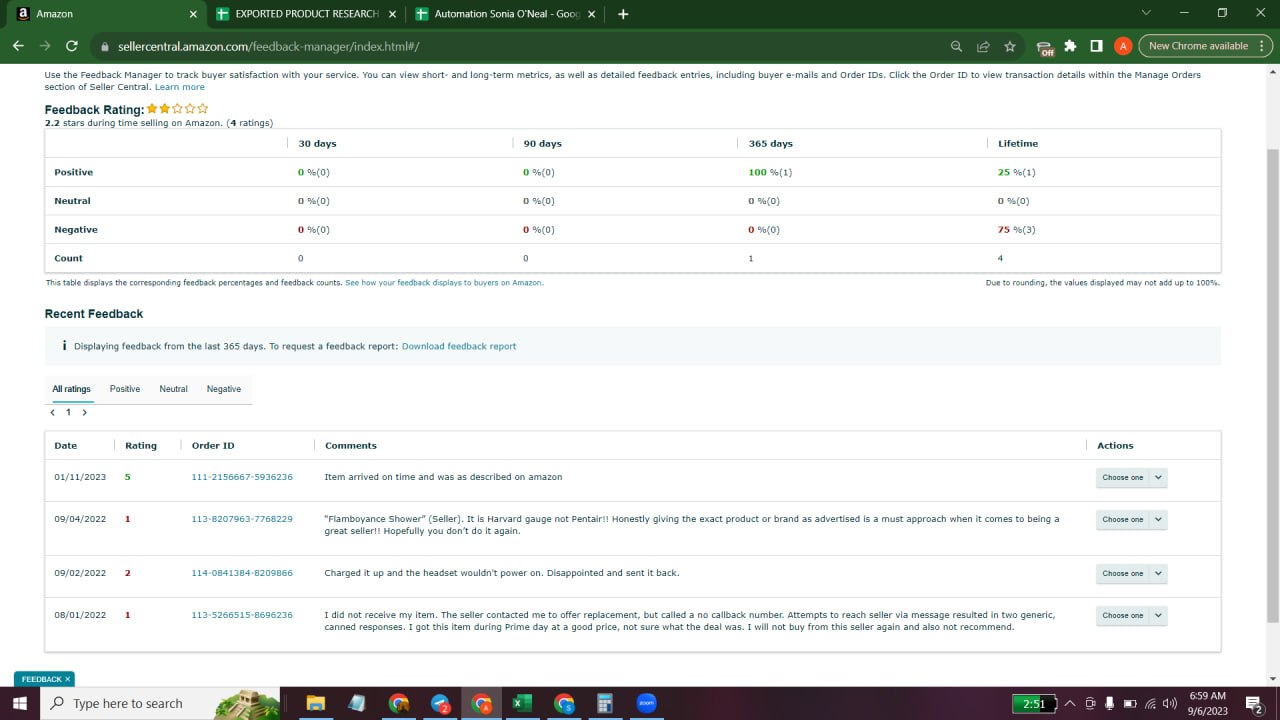Click the feedback star rating graphic
Image resolution: width=1280 pixels, height=720 pixels.
[177, 108]
